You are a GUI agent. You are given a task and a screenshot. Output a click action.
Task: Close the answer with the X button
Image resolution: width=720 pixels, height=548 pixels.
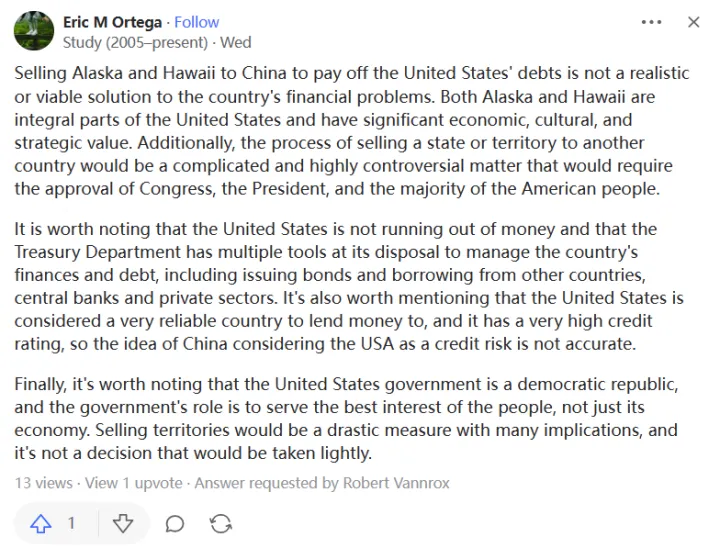694,22
